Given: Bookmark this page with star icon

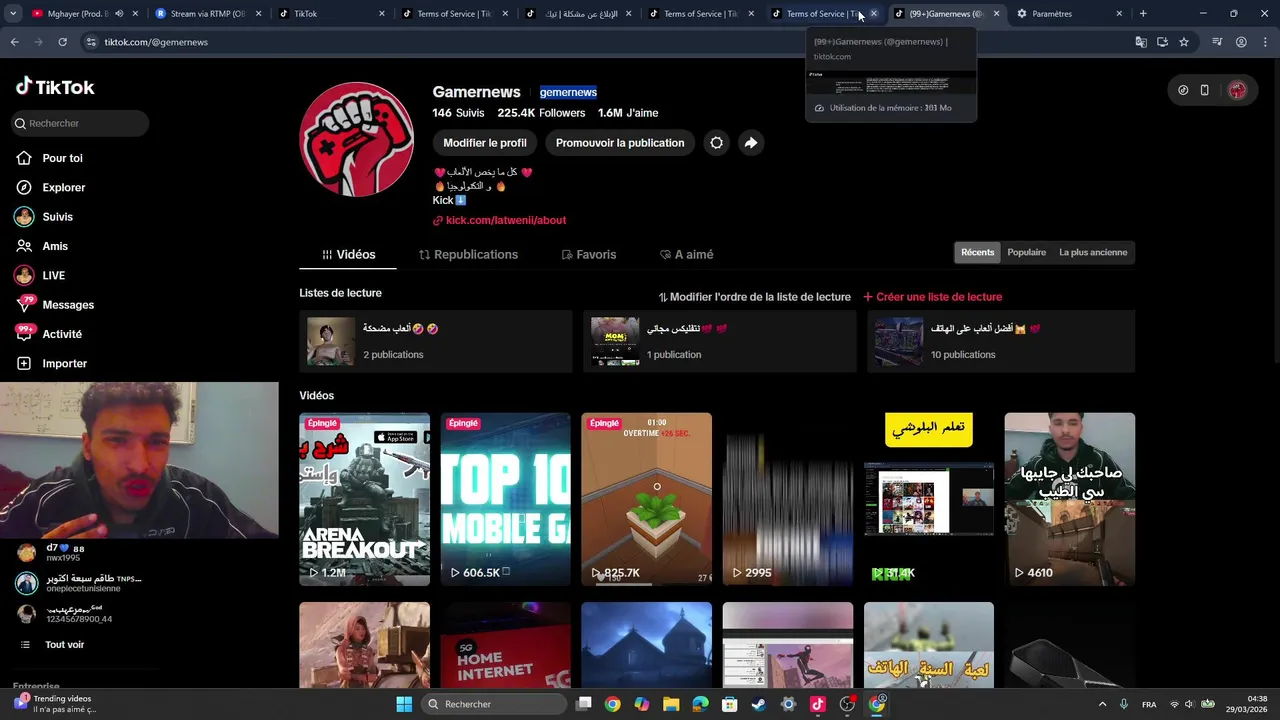Looking at the screenshot, I should coord(1184,42).
